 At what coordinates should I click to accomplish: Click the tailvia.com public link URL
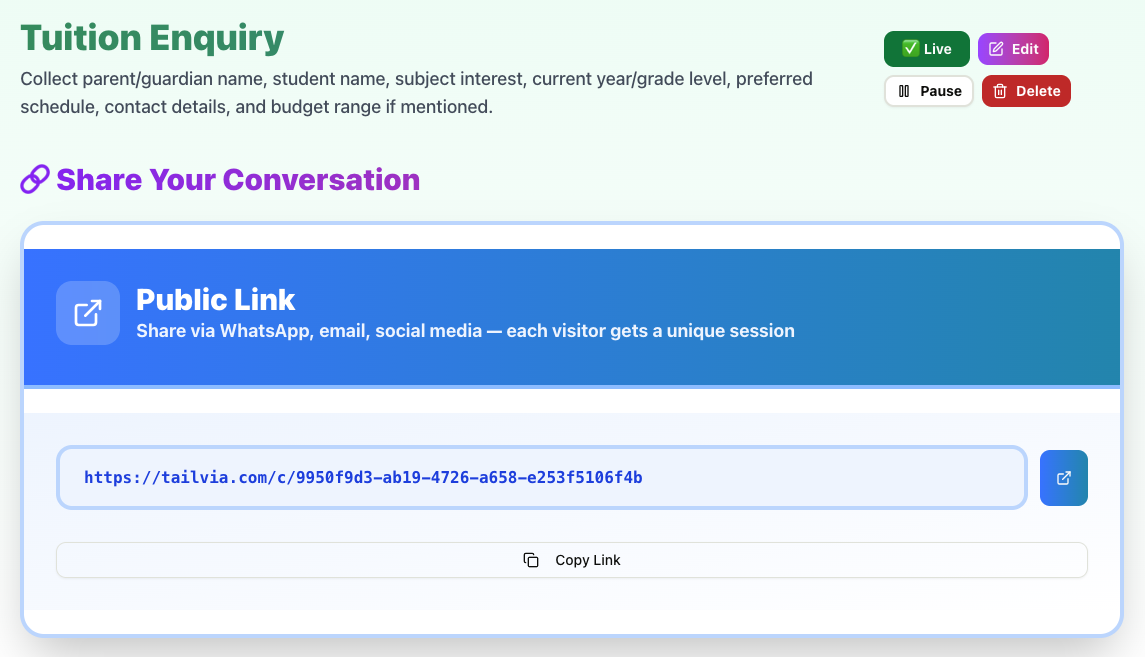coord(362,477)
